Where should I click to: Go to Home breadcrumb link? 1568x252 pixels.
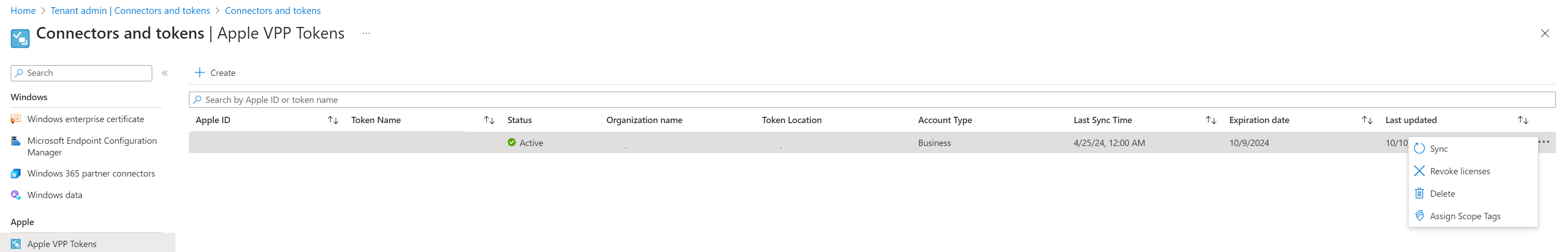(23, 10)
